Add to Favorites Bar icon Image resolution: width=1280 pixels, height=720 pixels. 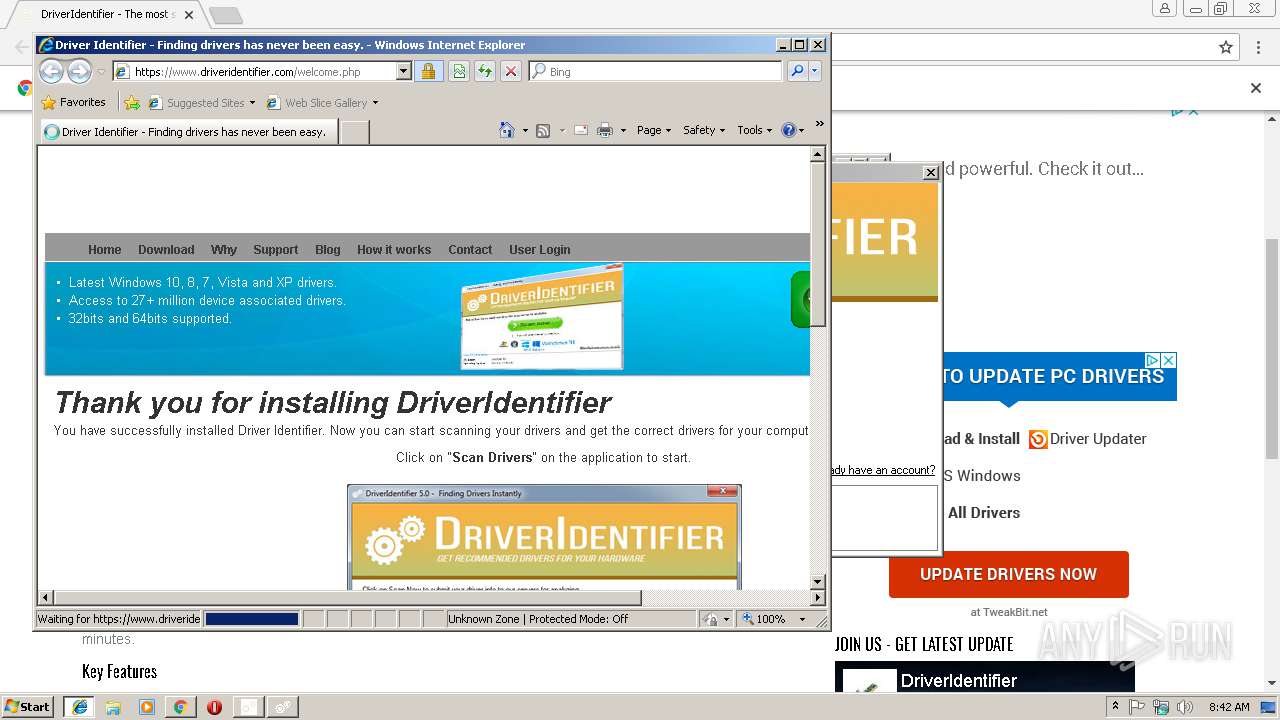click(132, 102)
